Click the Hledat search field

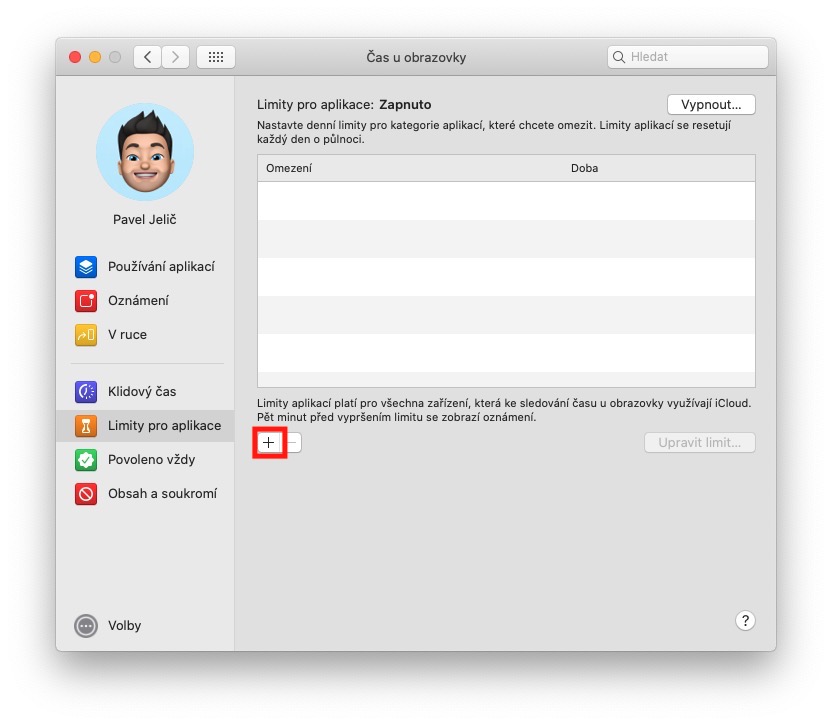point(688,57)
